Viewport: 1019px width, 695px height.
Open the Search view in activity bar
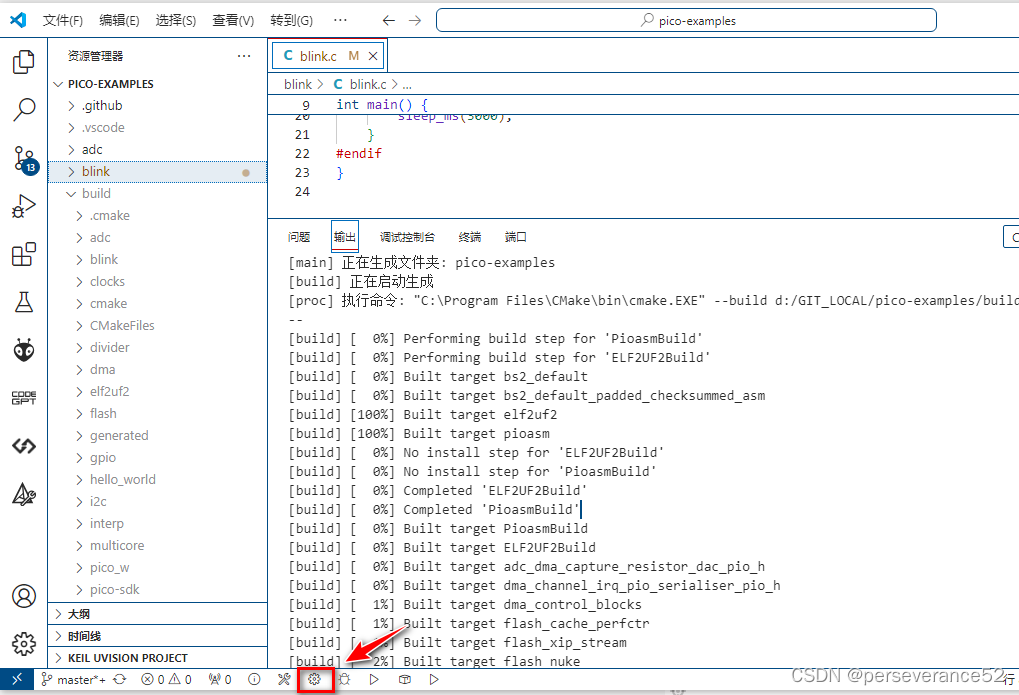(24, 110)
